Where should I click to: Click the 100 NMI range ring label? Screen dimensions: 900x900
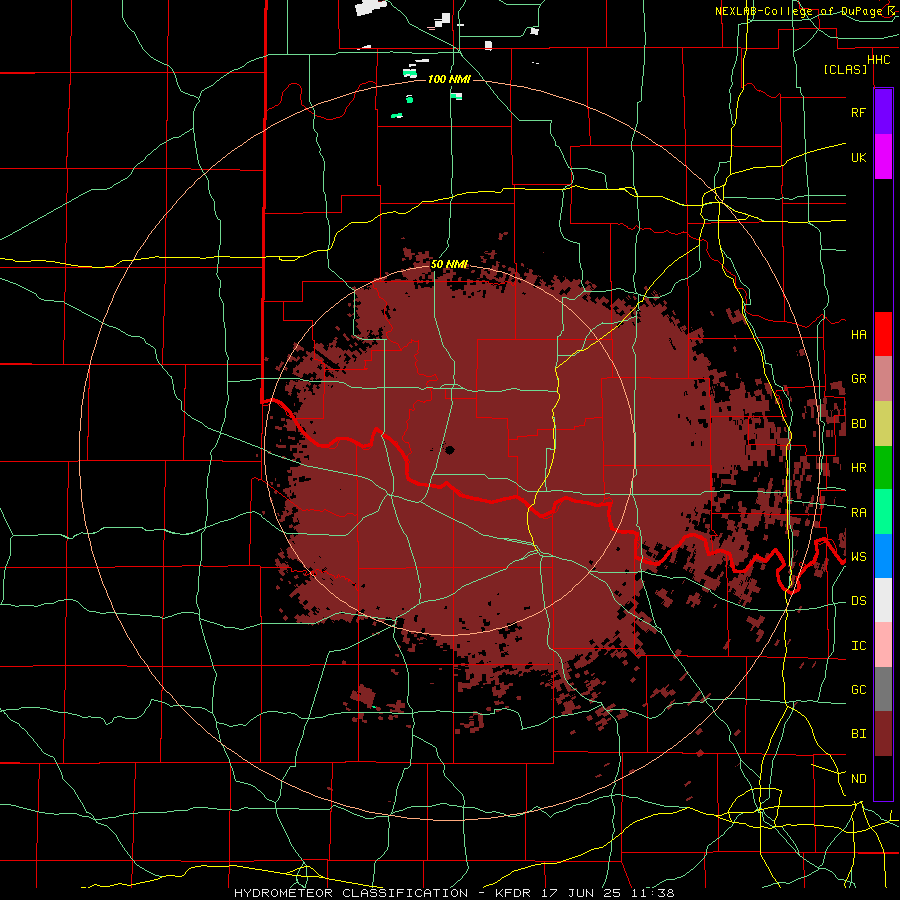(449, 79)
